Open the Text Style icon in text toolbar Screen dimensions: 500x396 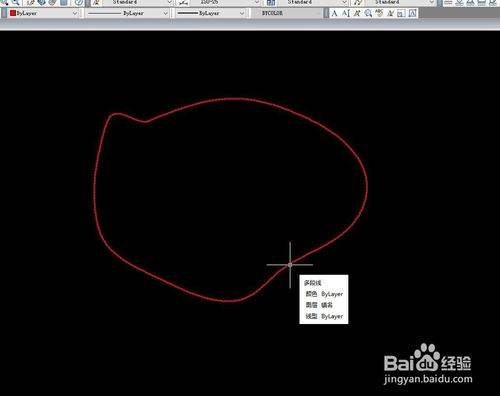(x=390, y=13)
